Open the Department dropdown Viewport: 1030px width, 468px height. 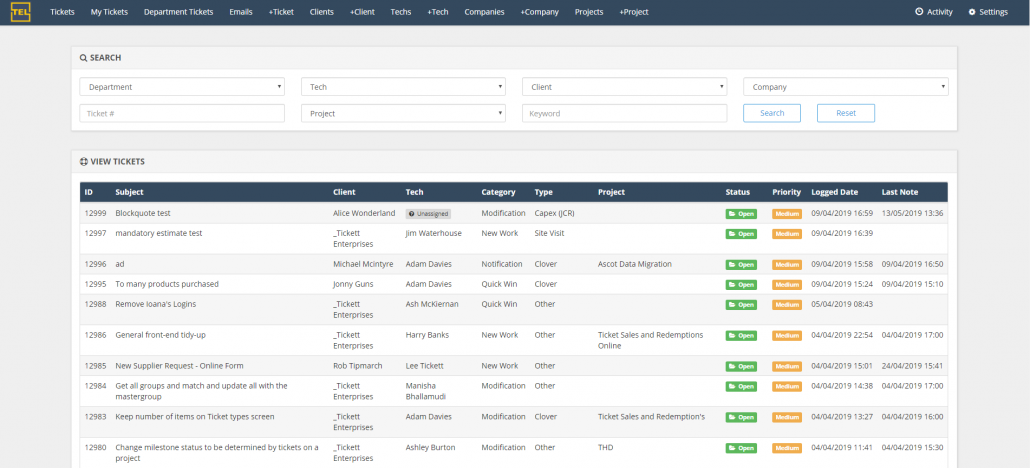(x=182, y=87)
